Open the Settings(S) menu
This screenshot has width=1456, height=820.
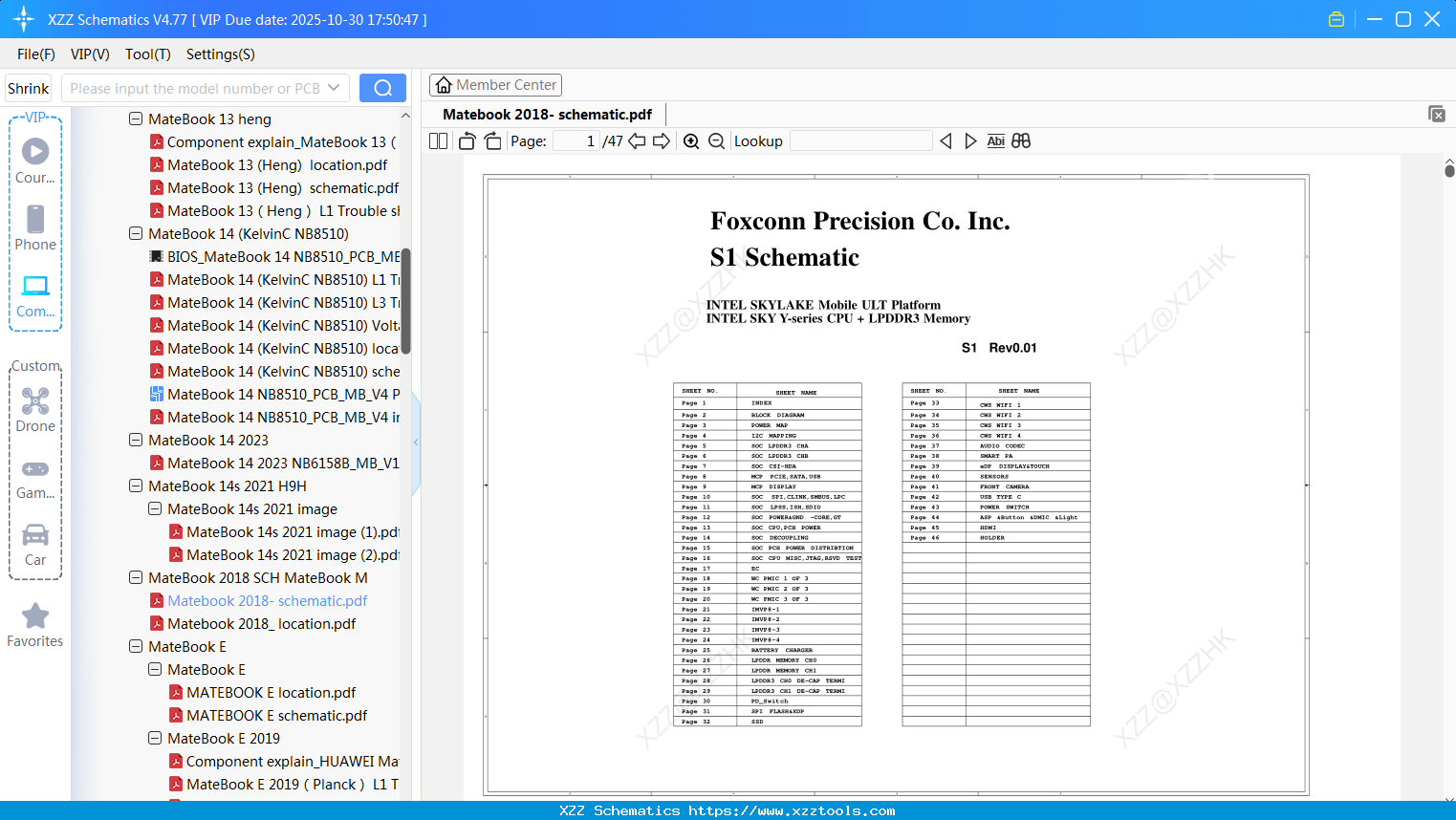point(221,54)
